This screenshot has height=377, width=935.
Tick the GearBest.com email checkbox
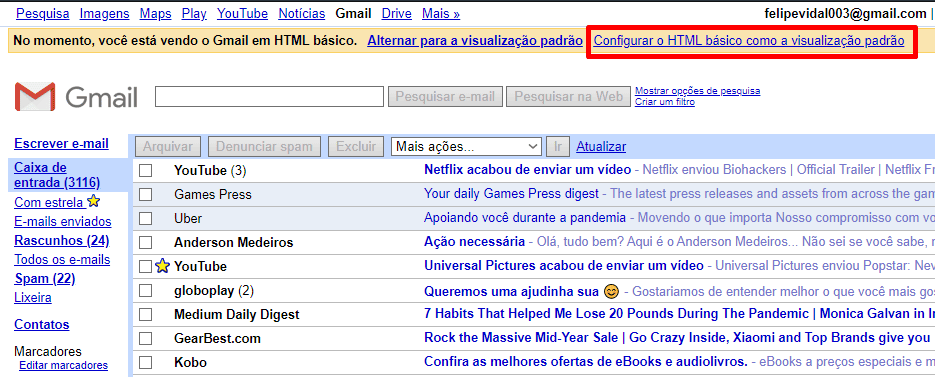(145, 339)
